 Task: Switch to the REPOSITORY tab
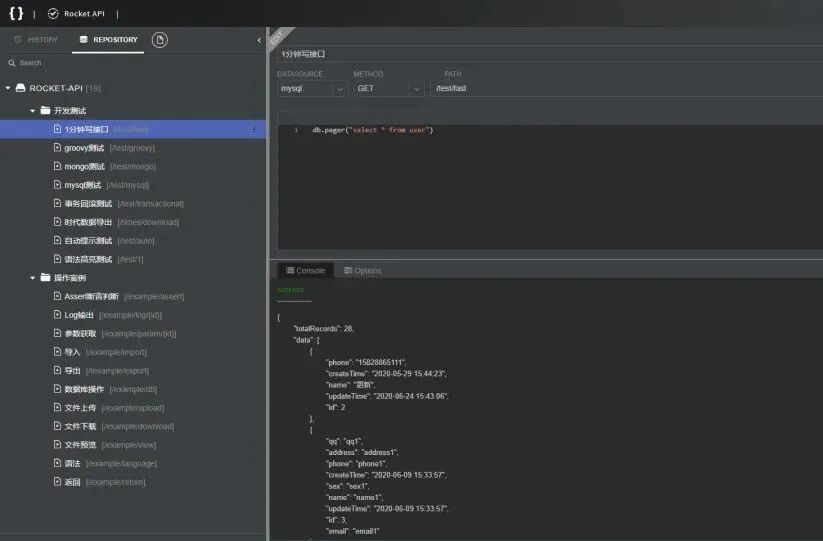(108, 40)
